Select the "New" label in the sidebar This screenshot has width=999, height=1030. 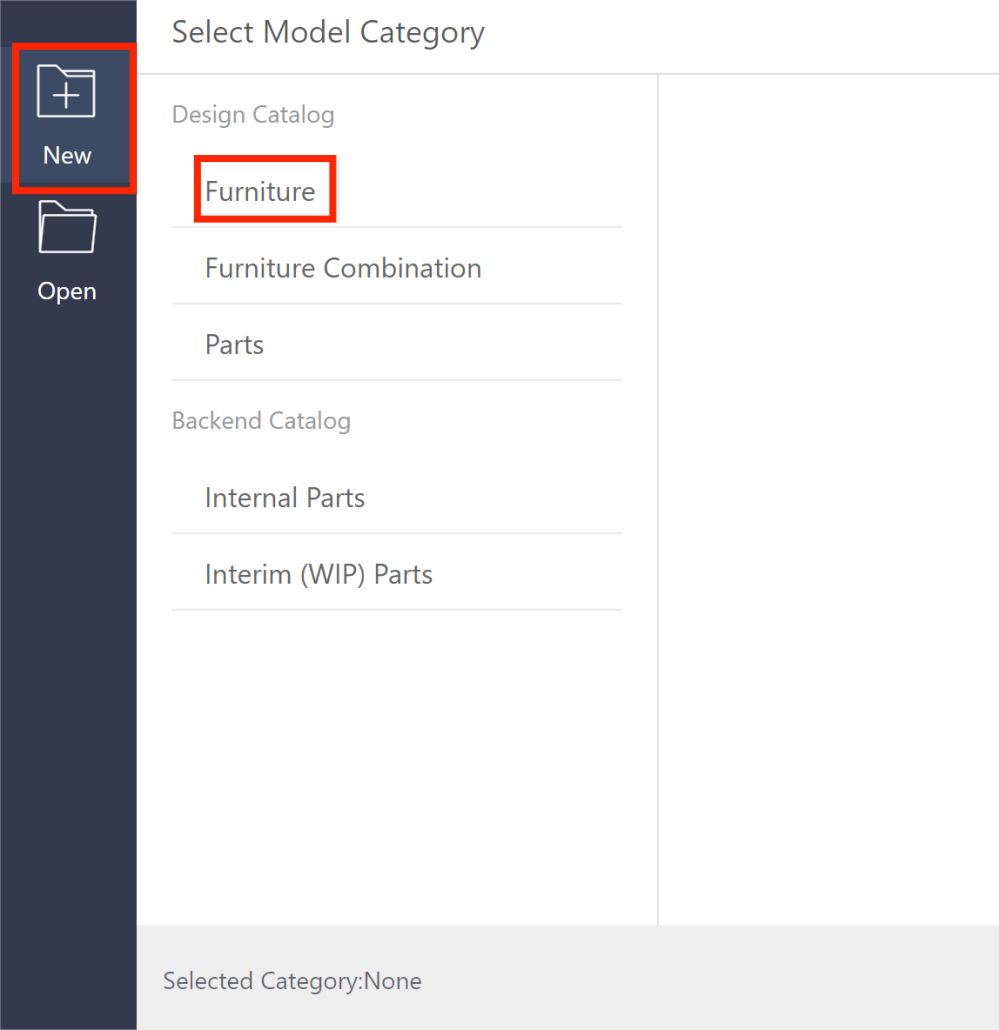67,156
